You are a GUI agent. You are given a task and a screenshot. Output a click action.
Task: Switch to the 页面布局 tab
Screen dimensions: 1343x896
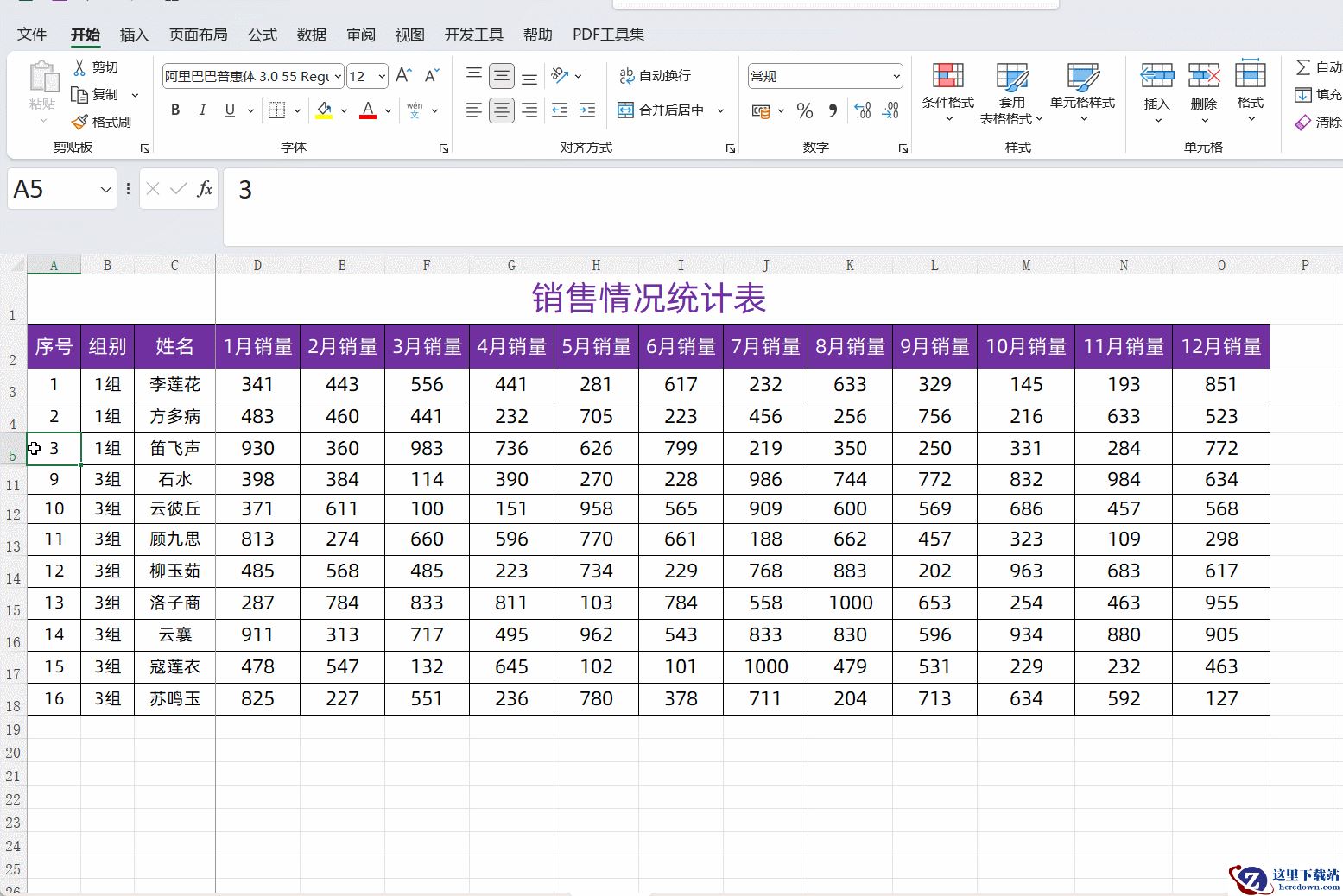[199, 35]
